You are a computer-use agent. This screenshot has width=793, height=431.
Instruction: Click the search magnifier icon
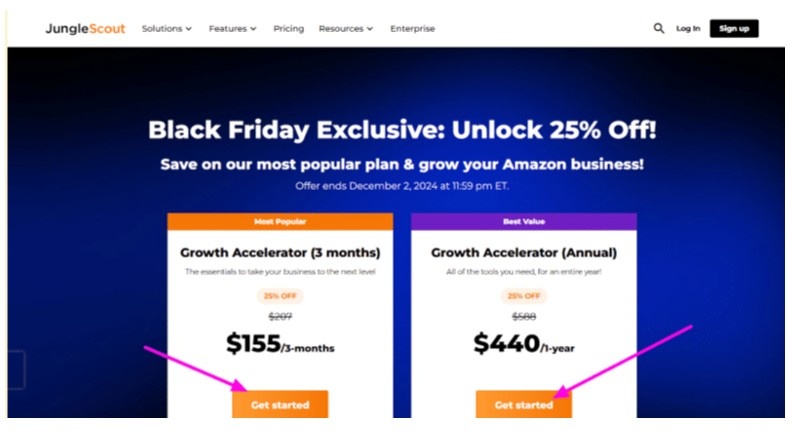pyautogui.click(x=658, y=28)
